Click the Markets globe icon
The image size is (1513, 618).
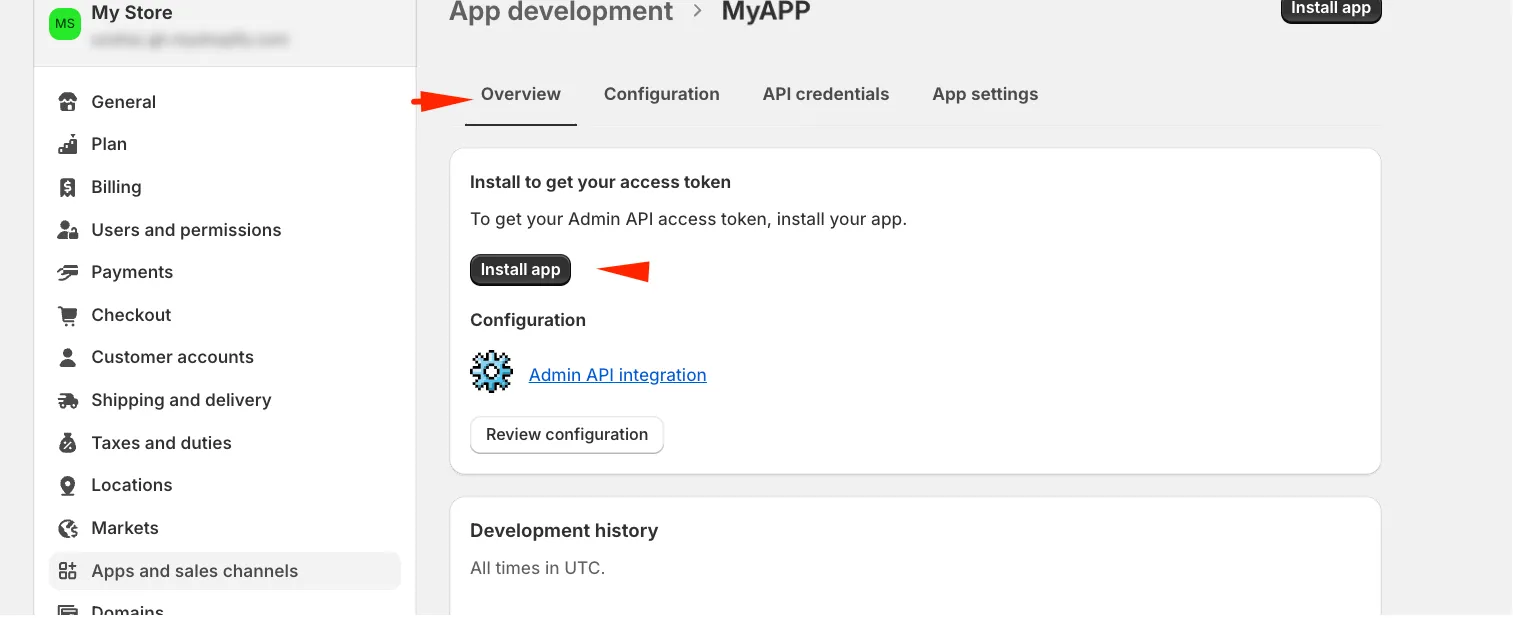pyautogui.click(x=68, y=528)
